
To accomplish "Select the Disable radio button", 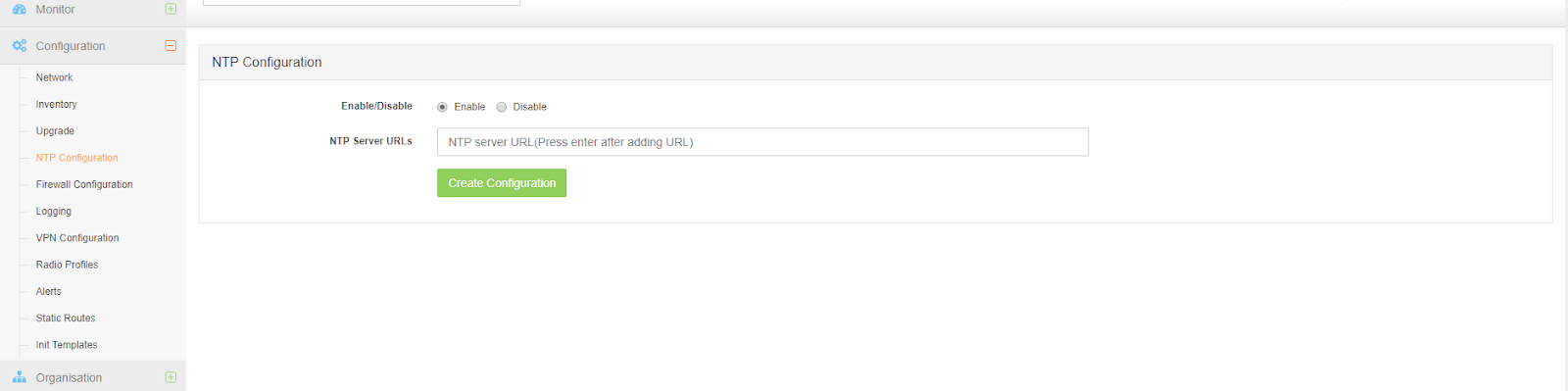I will point(502,107).
